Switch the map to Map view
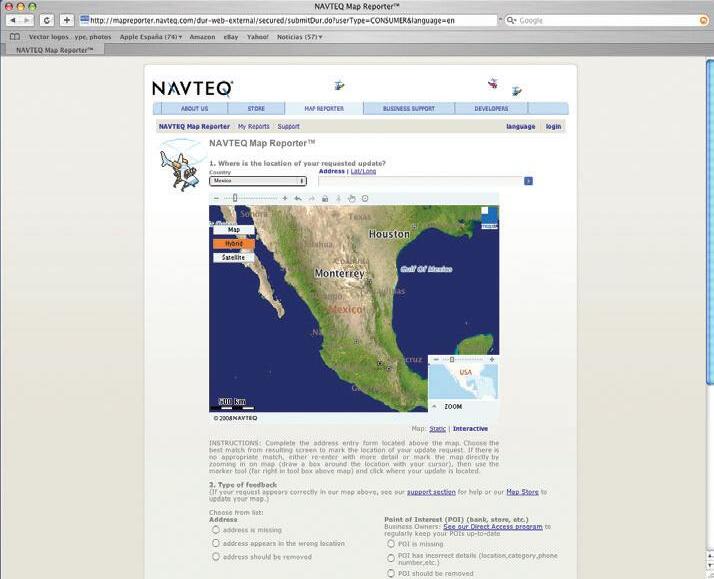714x579 pixels. pyautogui.click(x=234, y=230)
